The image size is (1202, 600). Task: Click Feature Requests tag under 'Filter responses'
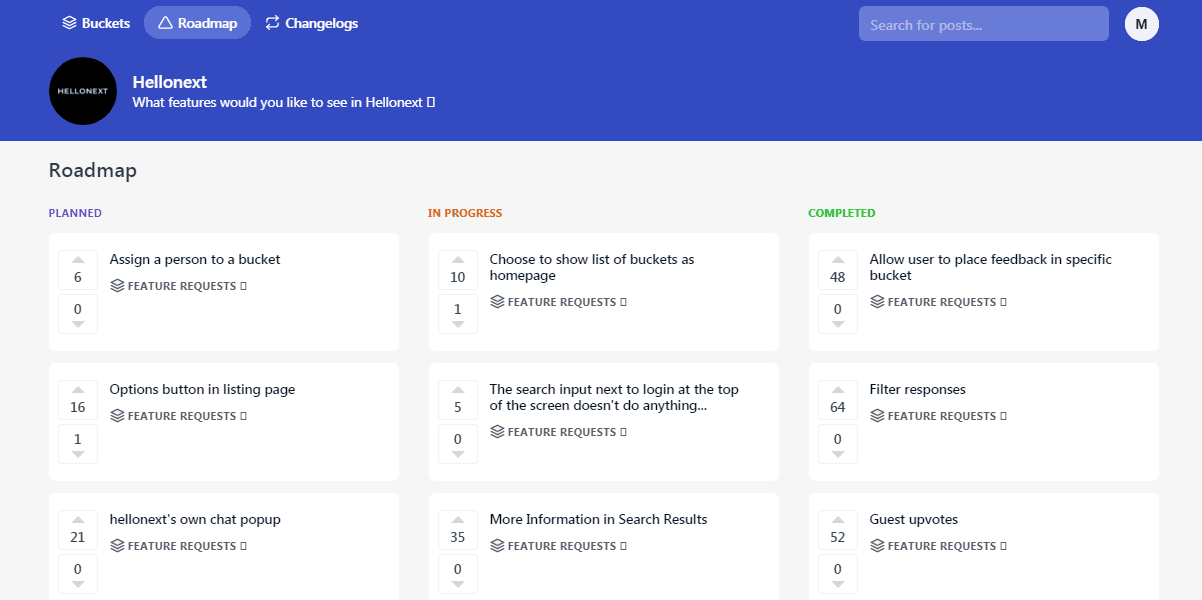(x=938, y=416)
